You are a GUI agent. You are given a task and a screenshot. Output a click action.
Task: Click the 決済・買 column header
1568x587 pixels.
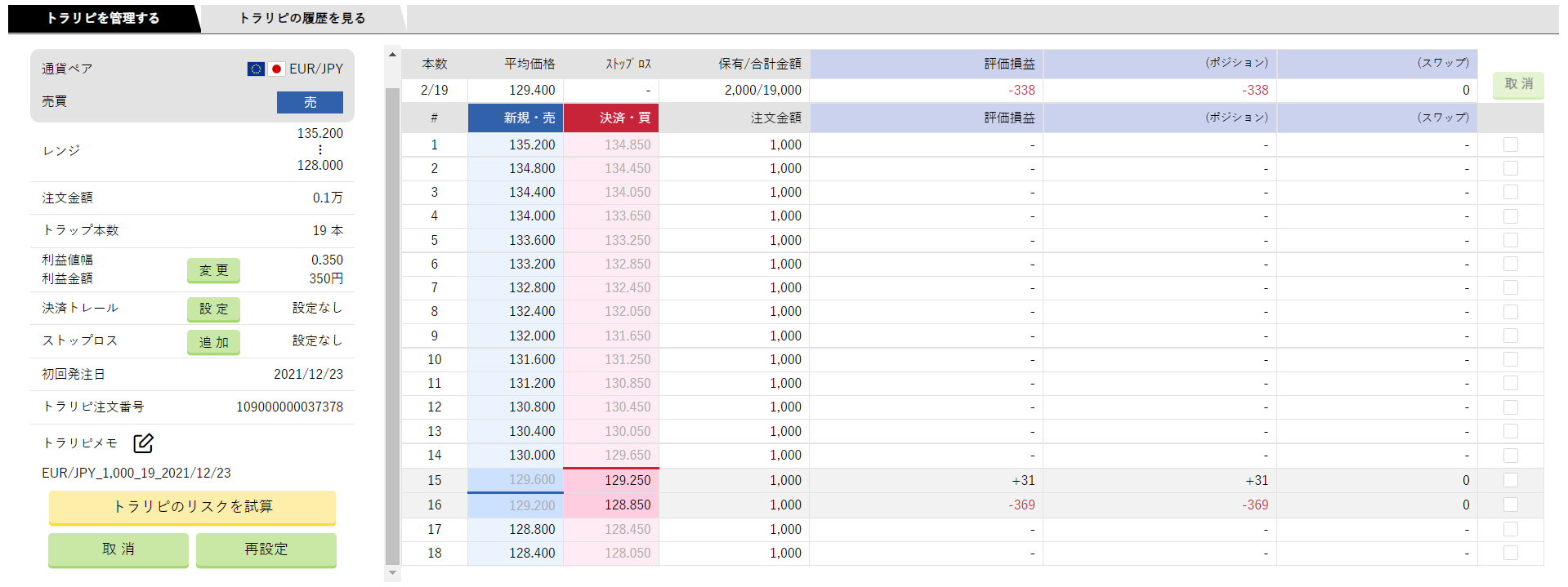coord(611,118)
